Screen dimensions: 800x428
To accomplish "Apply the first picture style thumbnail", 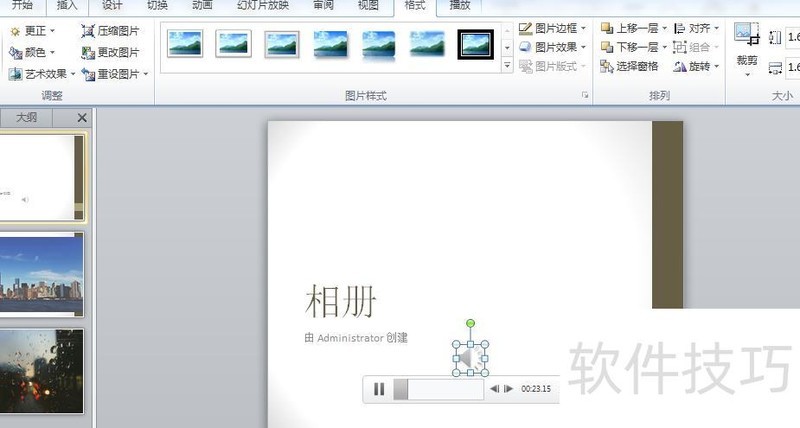I will click(x=185, y=43).
